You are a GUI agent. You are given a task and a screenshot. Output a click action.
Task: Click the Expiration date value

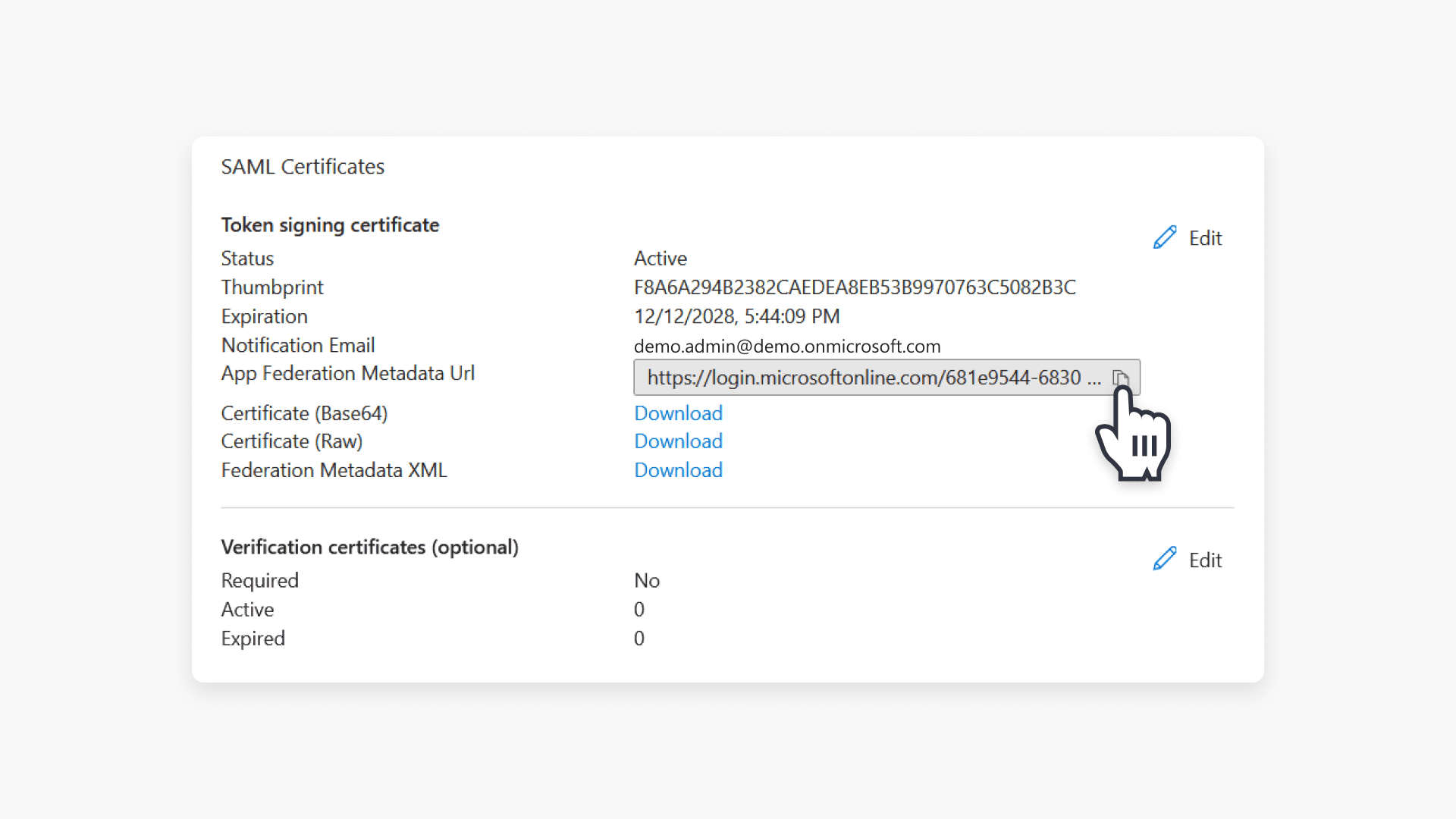tap(737, 316)
